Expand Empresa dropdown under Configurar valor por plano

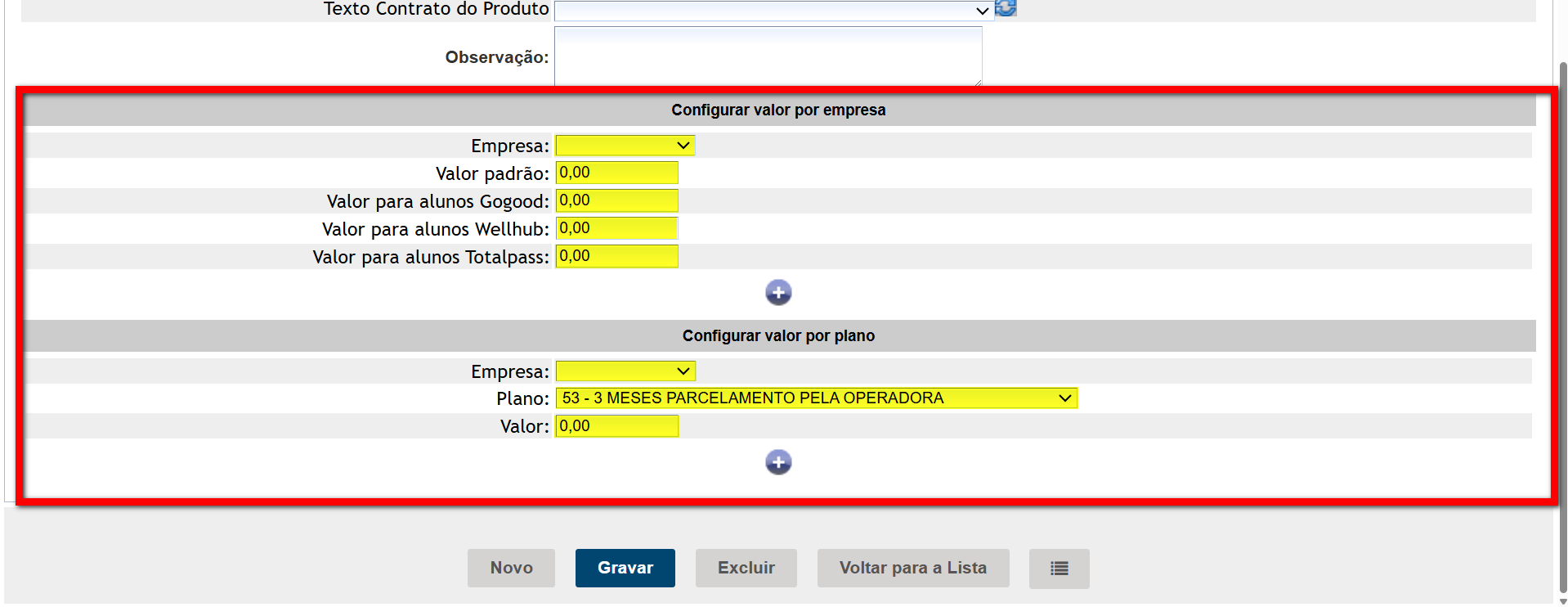click(x=625, y=371)
